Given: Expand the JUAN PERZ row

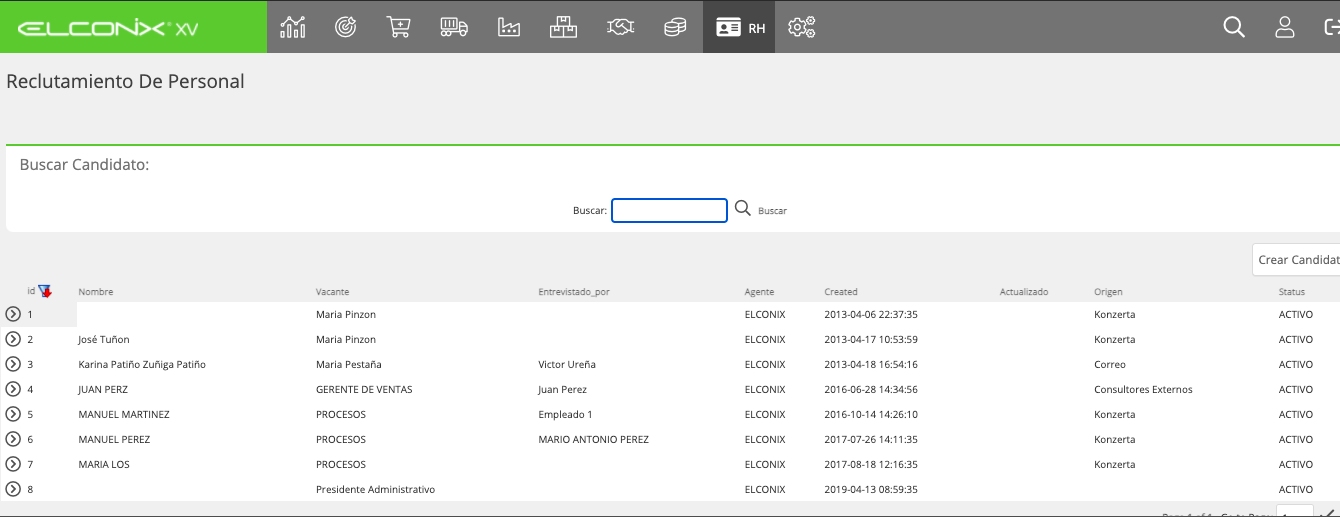Looking at the screenshot, I should click(13, 389).
